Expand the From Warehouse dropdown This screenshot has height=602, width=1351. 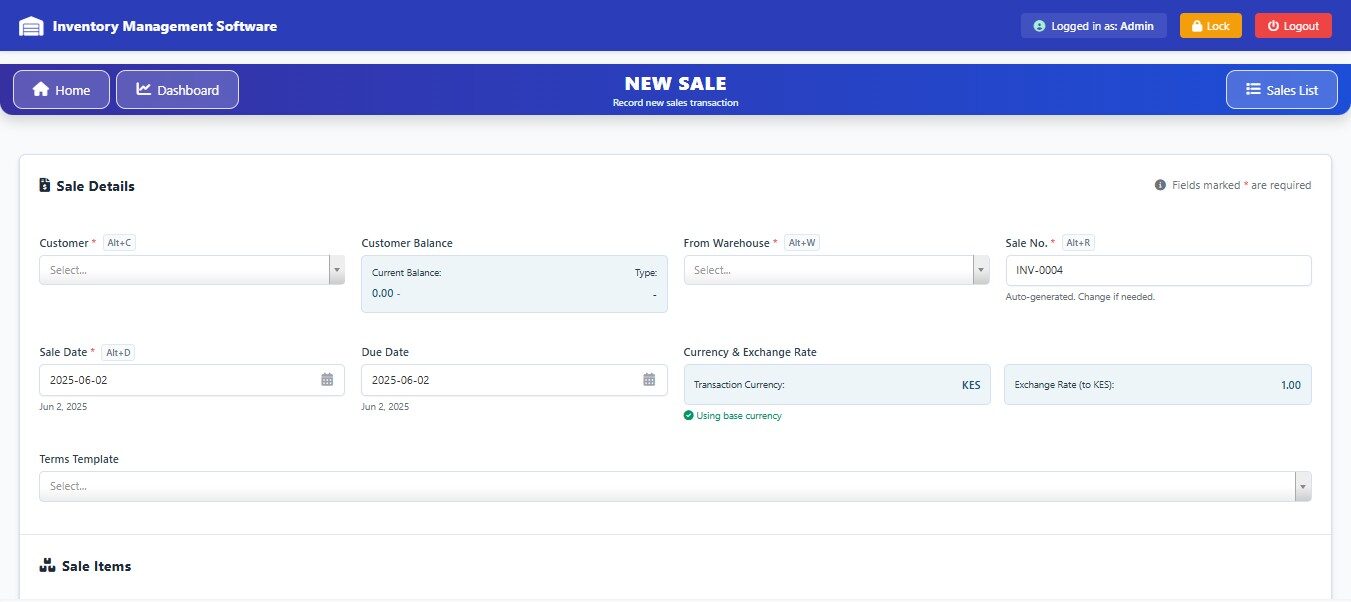(980, 270)
